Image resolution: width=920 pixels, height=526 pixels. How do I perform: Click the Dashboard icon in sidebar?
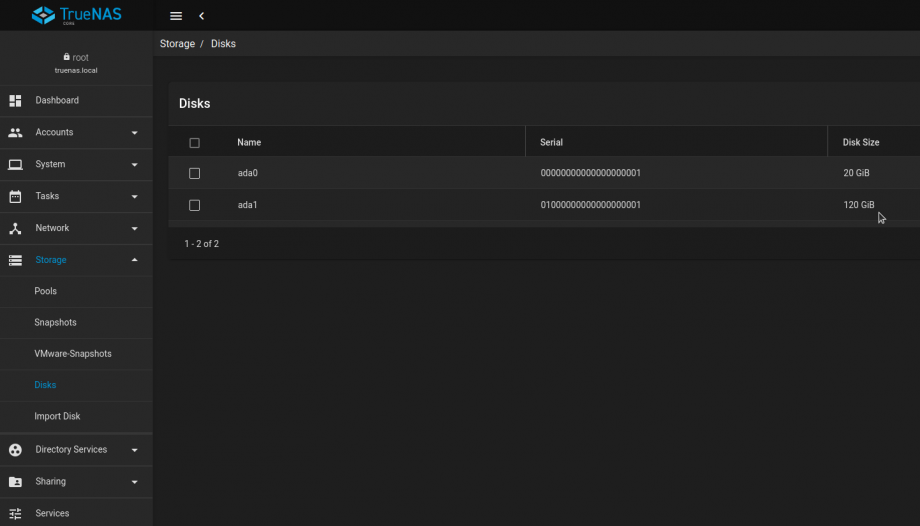tap(15, 100)
